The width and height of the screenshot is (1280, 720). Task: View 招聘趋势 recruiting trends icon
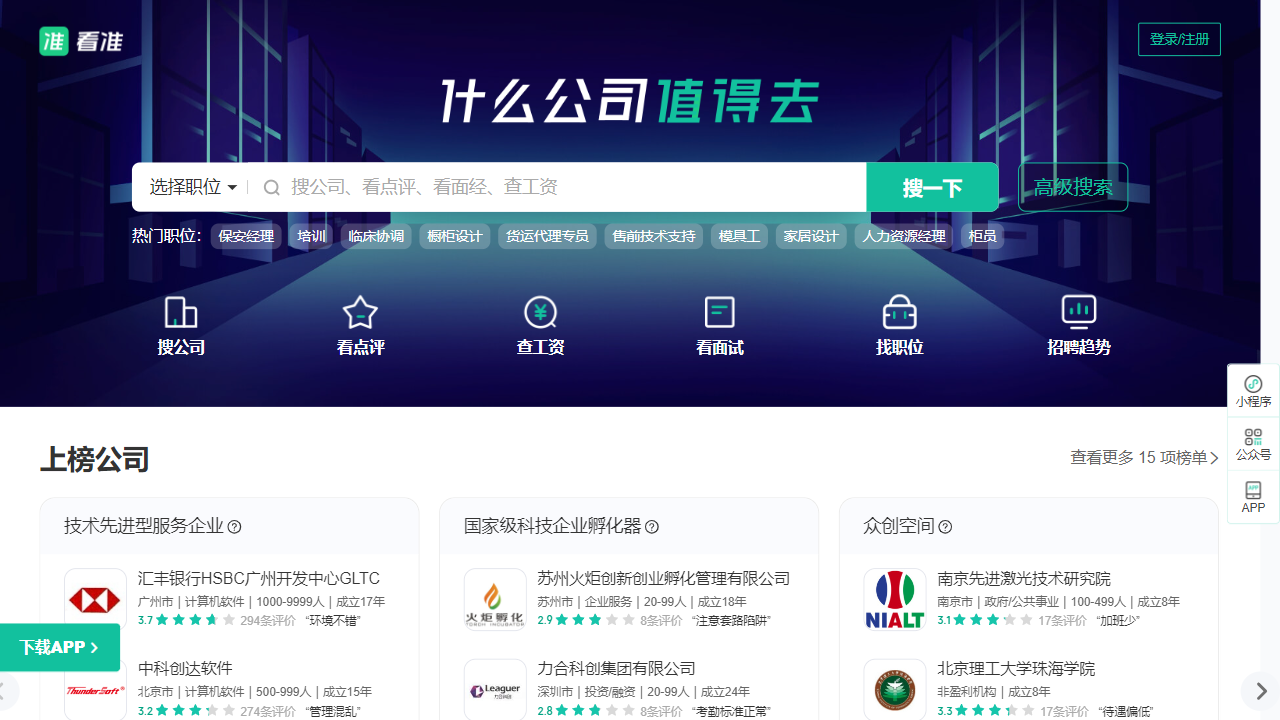click(x=1078, y=324)
